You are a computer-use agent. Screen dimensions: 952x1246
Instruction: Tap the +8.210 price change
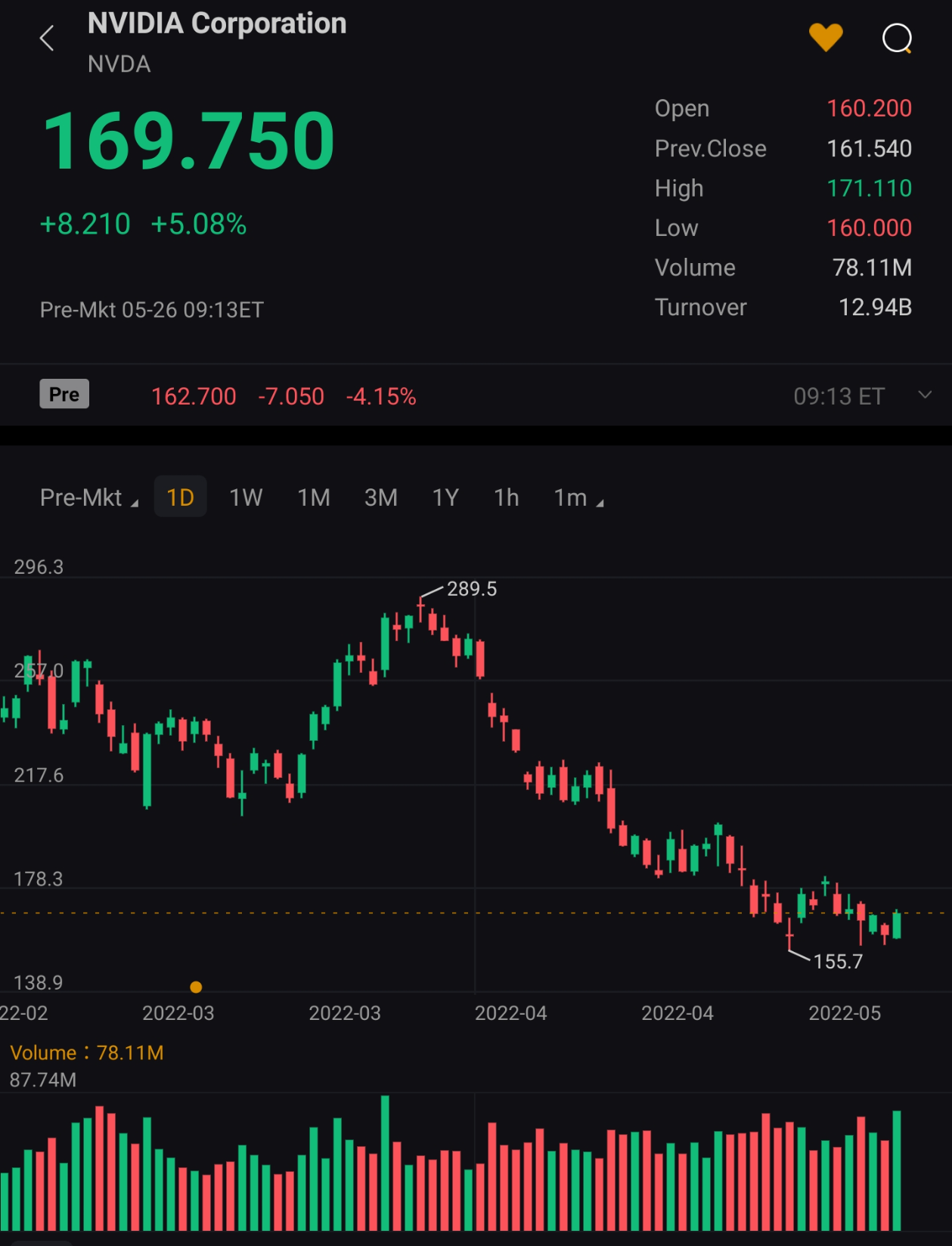(85, 225)
